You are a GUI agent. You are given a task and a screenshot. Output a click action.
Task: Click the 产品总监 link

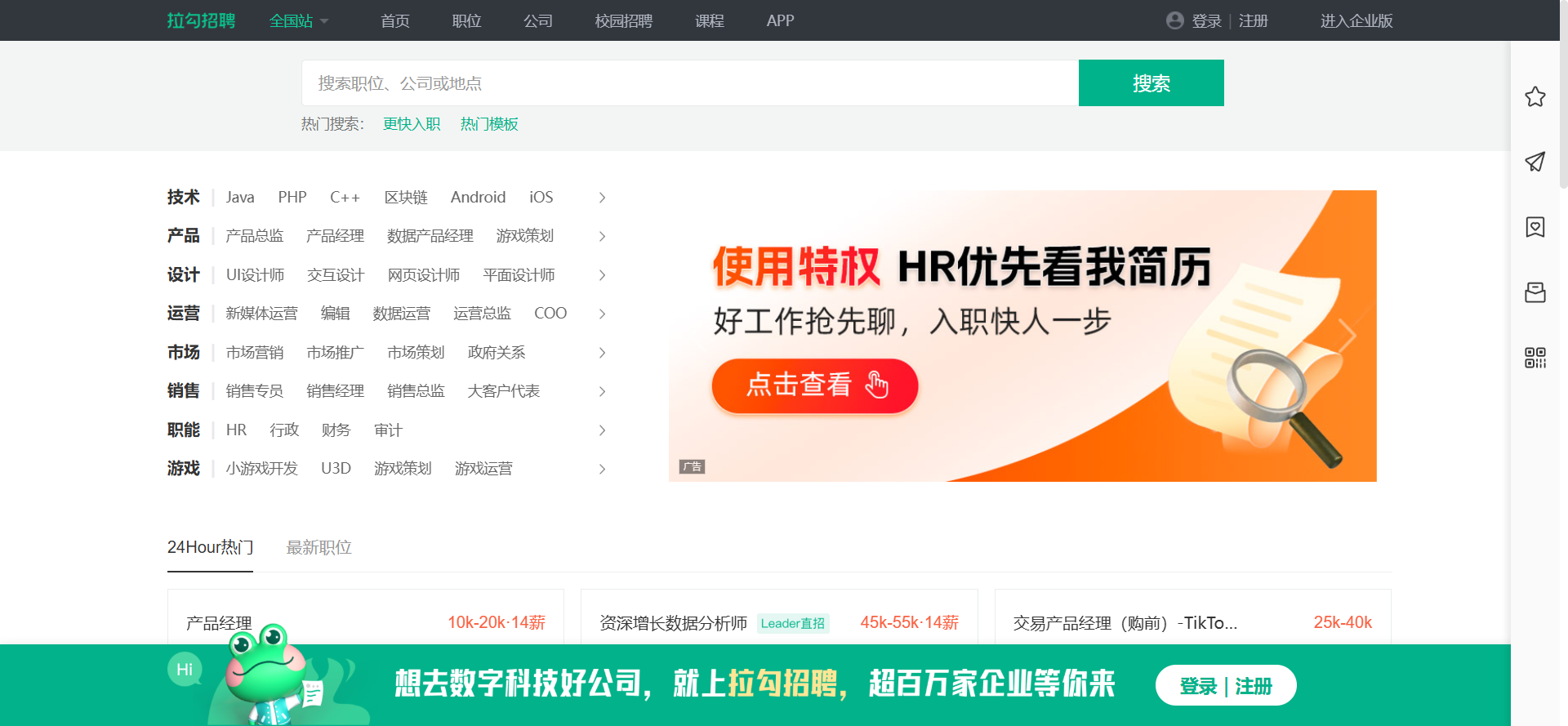click(255, 236)
